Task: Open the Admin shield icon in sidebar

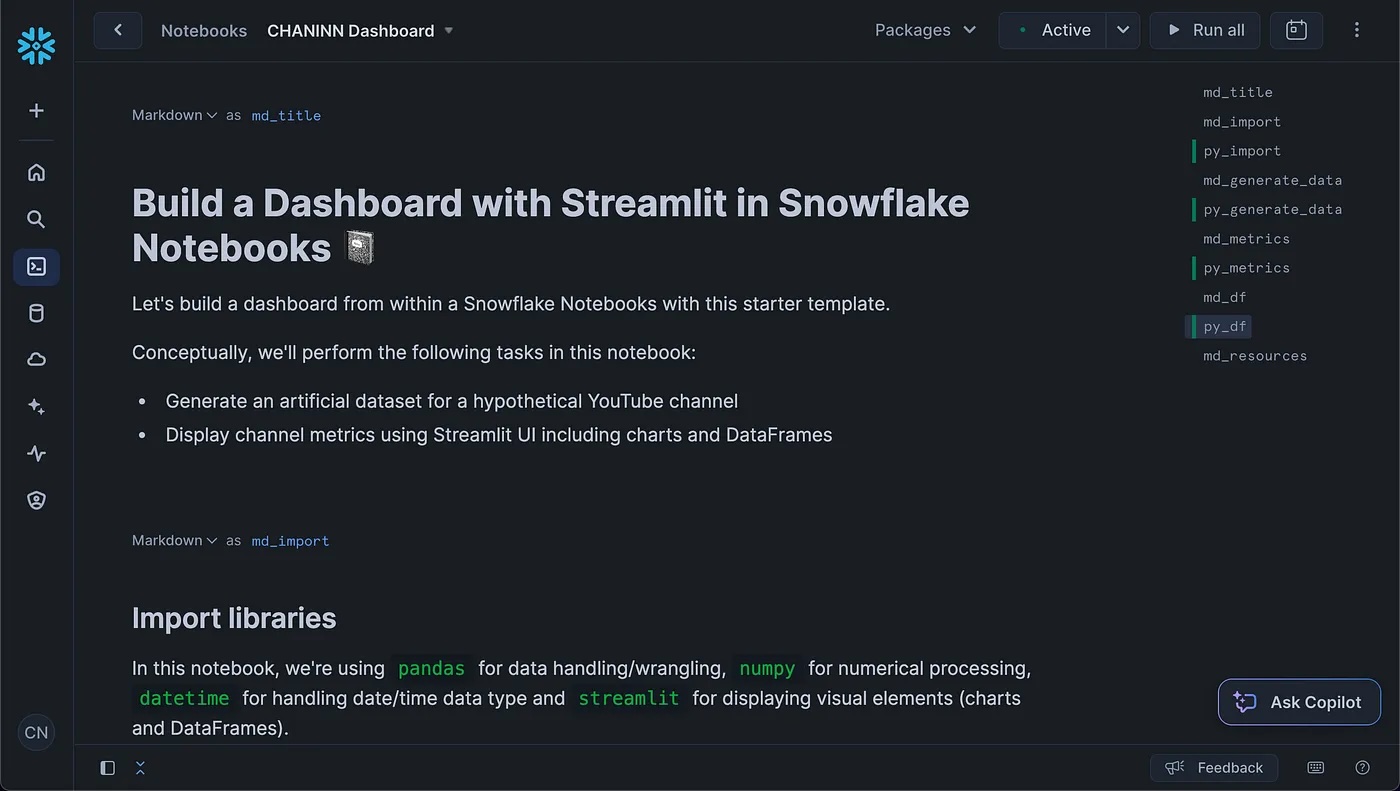Action: pyautogui.click(x=36, y=500)
